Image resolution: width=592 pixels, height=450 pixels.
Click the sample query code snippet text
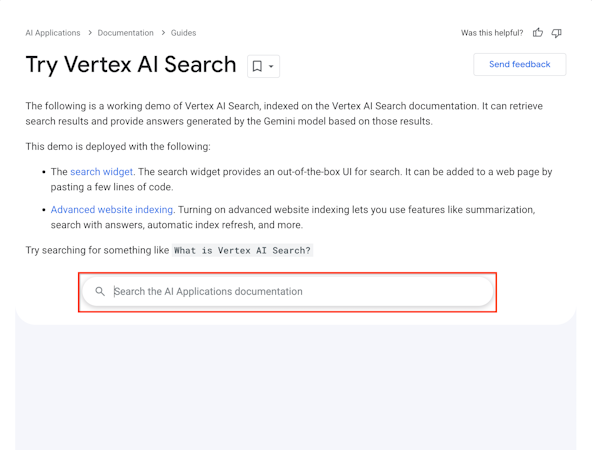[242, 250]
